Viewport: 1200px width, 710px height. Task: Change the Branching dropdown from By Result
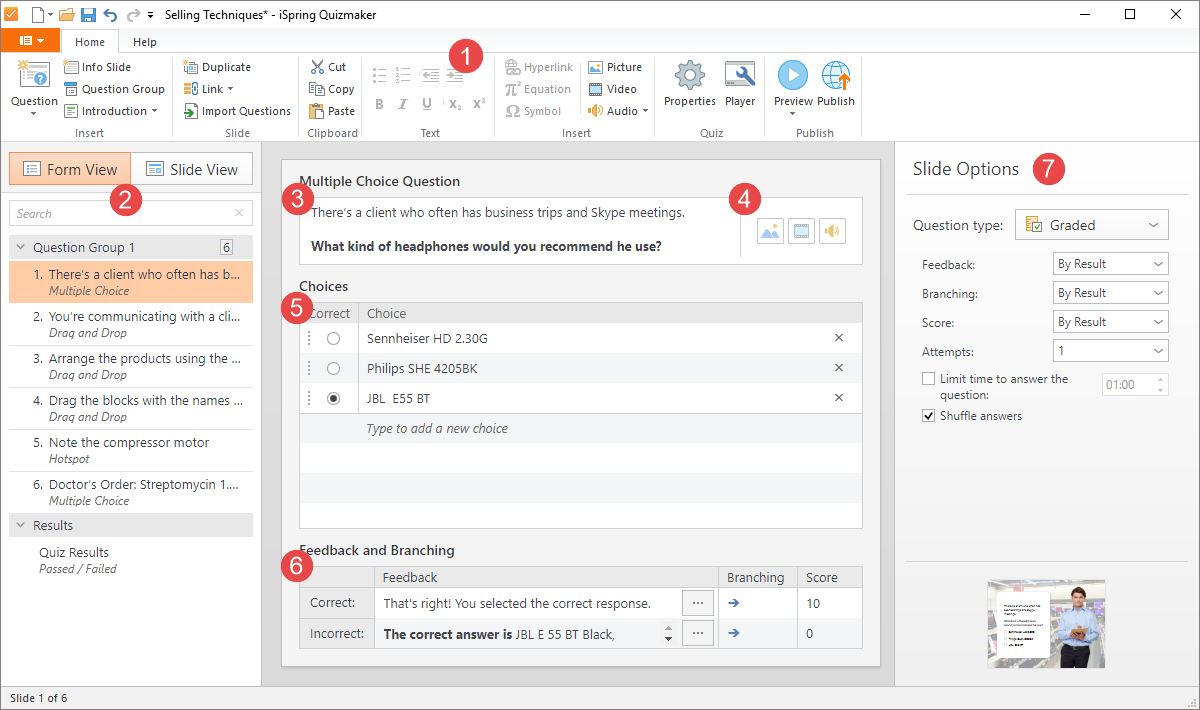tap(1110, 292)
